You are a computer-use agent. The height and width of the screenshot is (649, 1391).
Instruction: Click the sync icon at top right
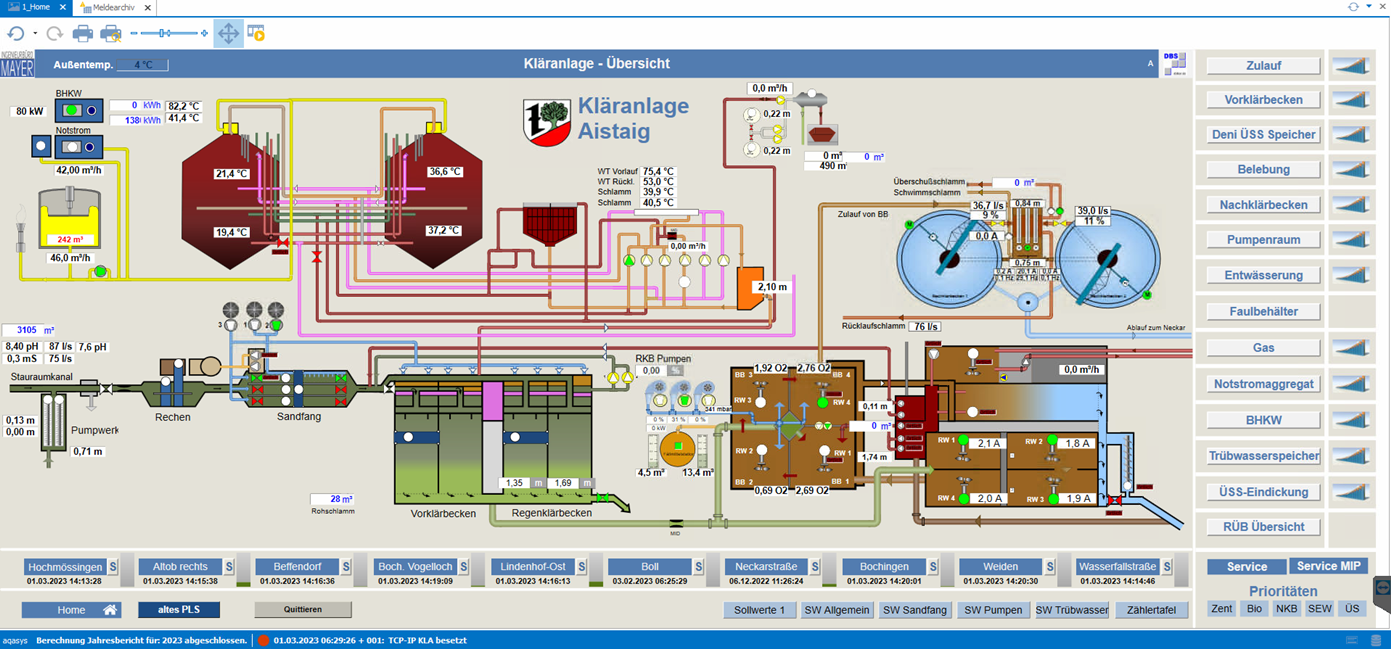[x=1353, y=7]
